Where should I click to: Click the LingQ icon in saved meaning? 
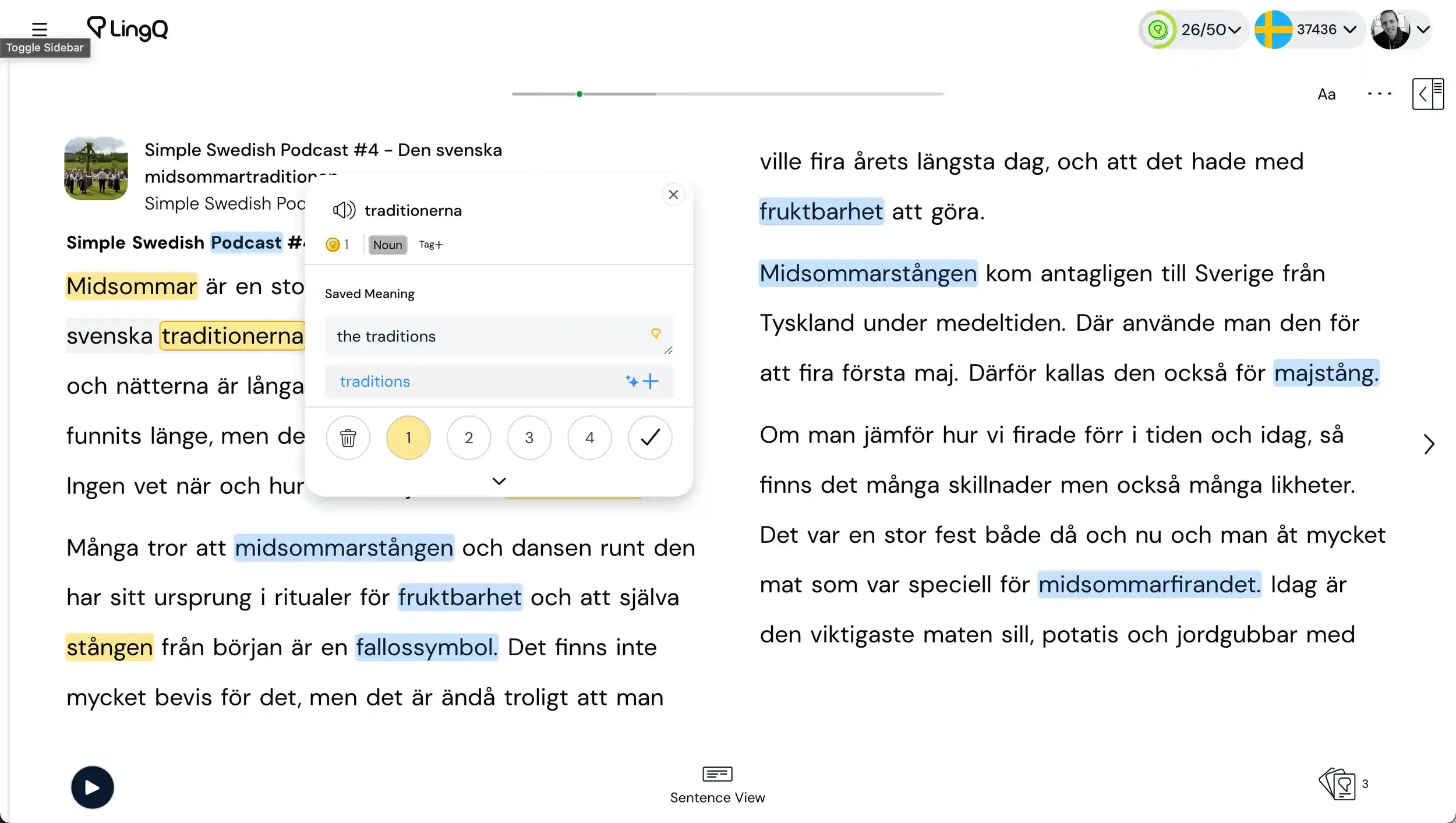656,333
